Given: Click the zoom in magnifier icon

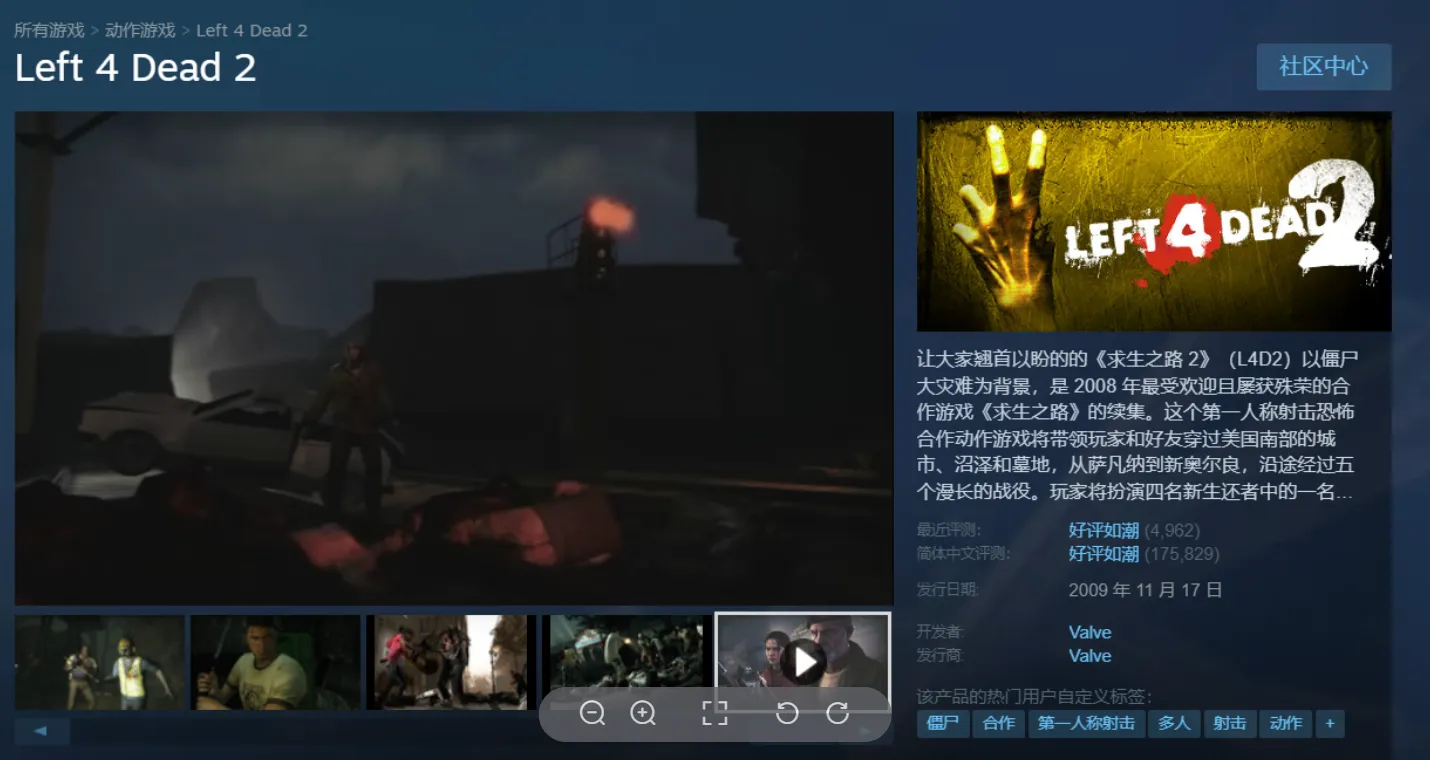Looking at the screenshot, I should coord(643,713).
